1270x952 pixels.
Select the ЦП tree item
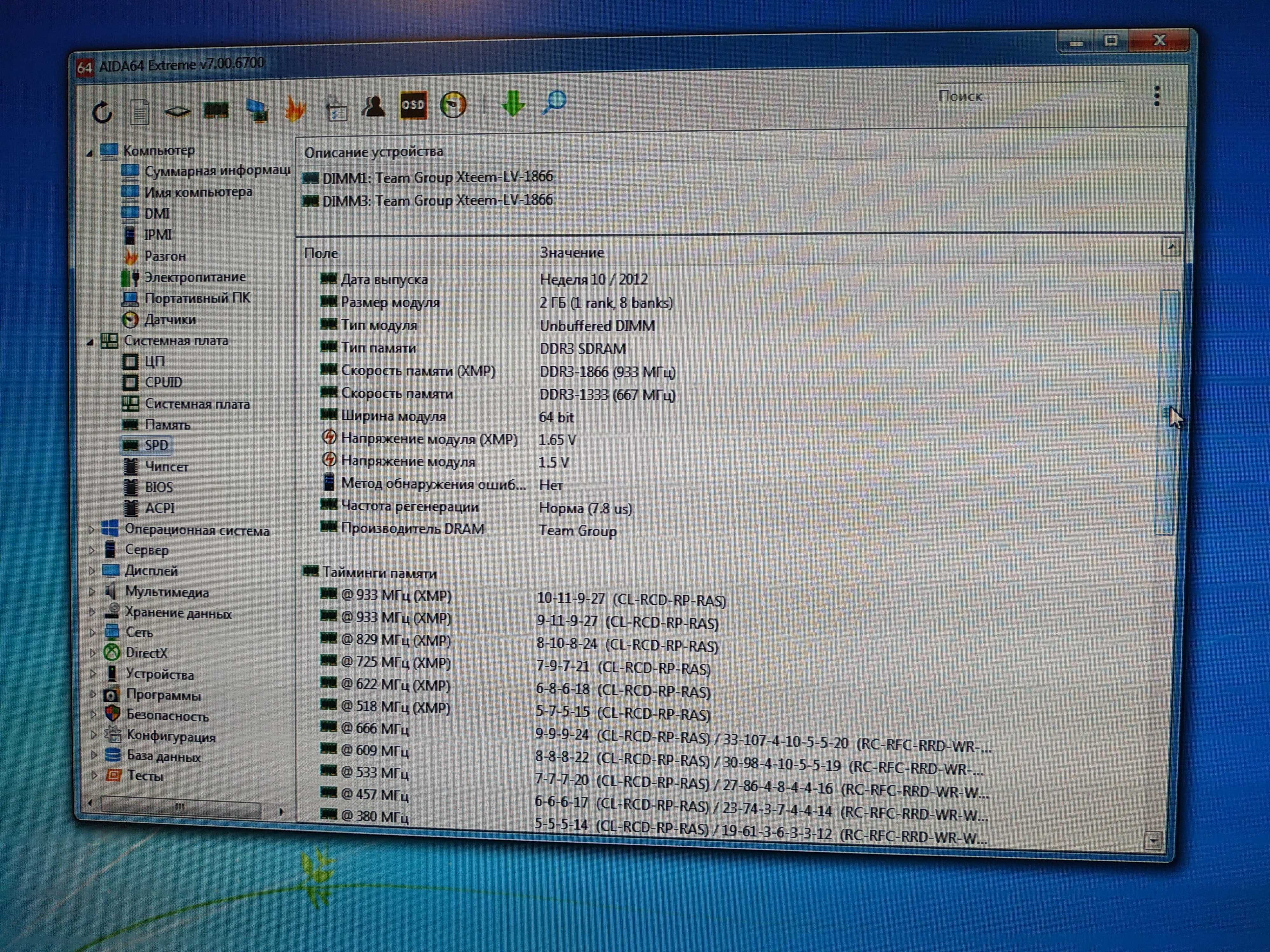point(144,361)
